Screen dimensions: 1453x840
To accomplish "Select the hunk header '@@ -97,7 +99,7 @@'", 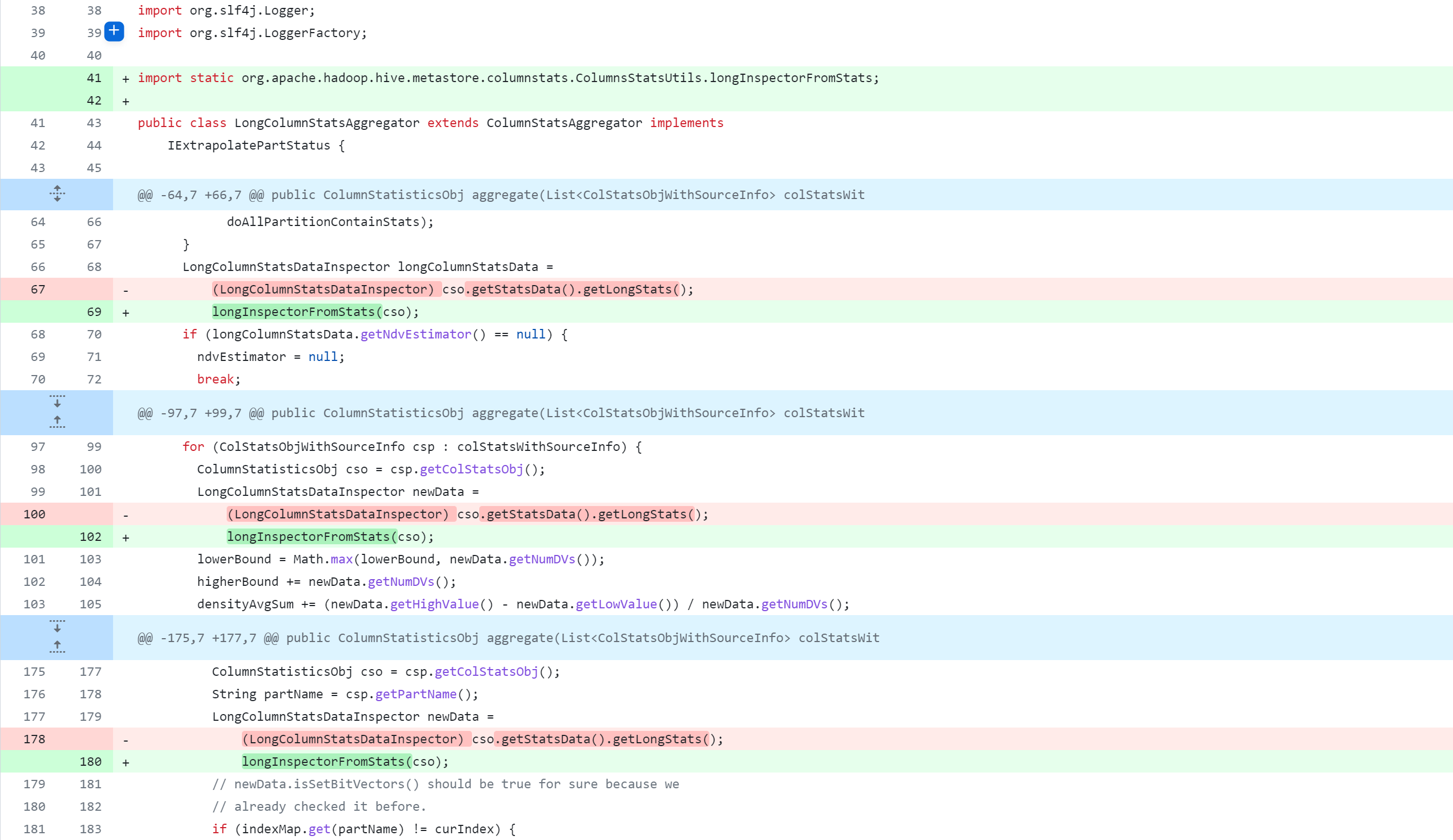I will [201, 413].
